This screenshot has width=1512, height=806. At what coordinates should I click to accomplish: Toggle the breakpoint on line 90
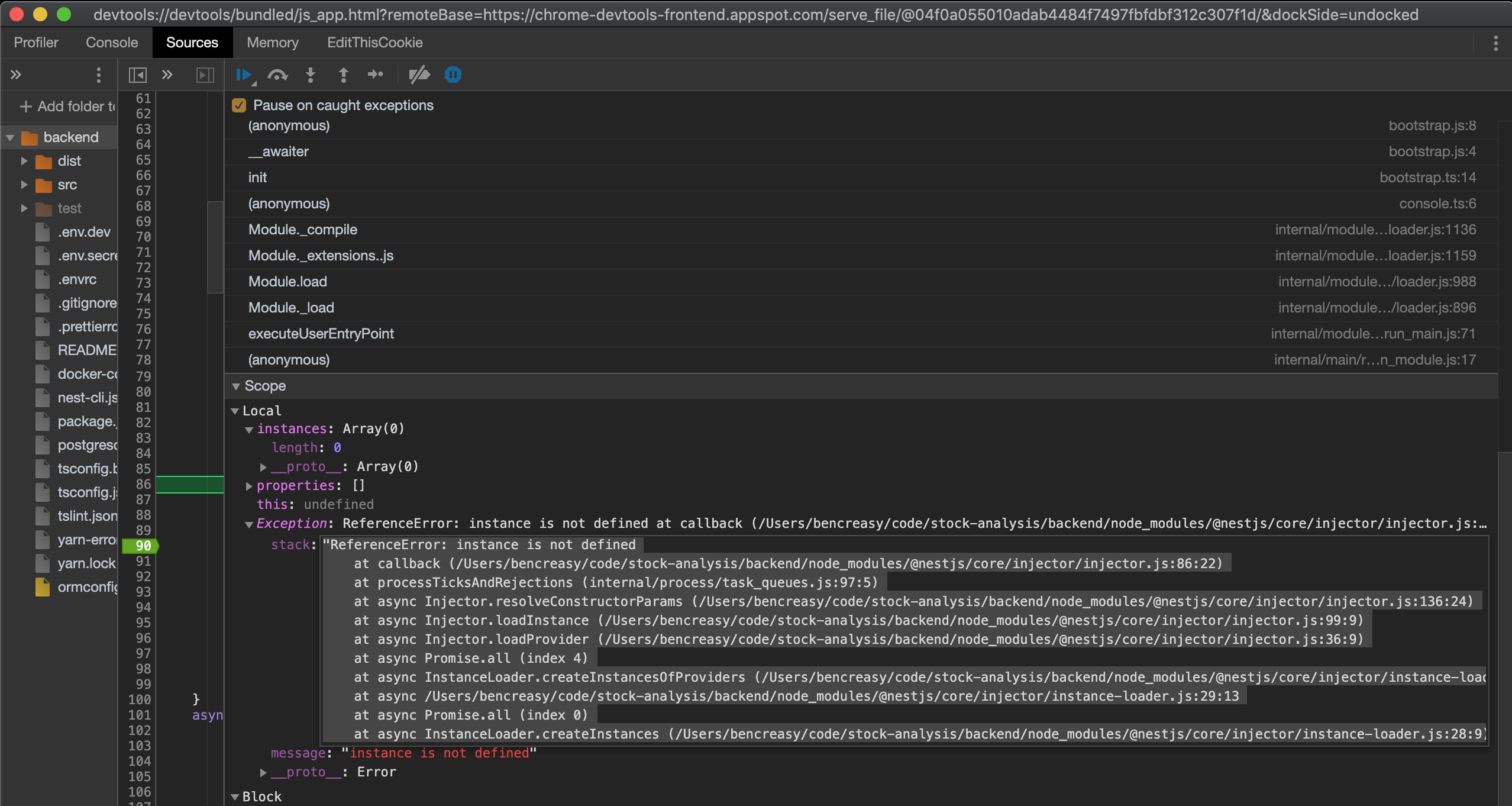click(x=141, y=546)
